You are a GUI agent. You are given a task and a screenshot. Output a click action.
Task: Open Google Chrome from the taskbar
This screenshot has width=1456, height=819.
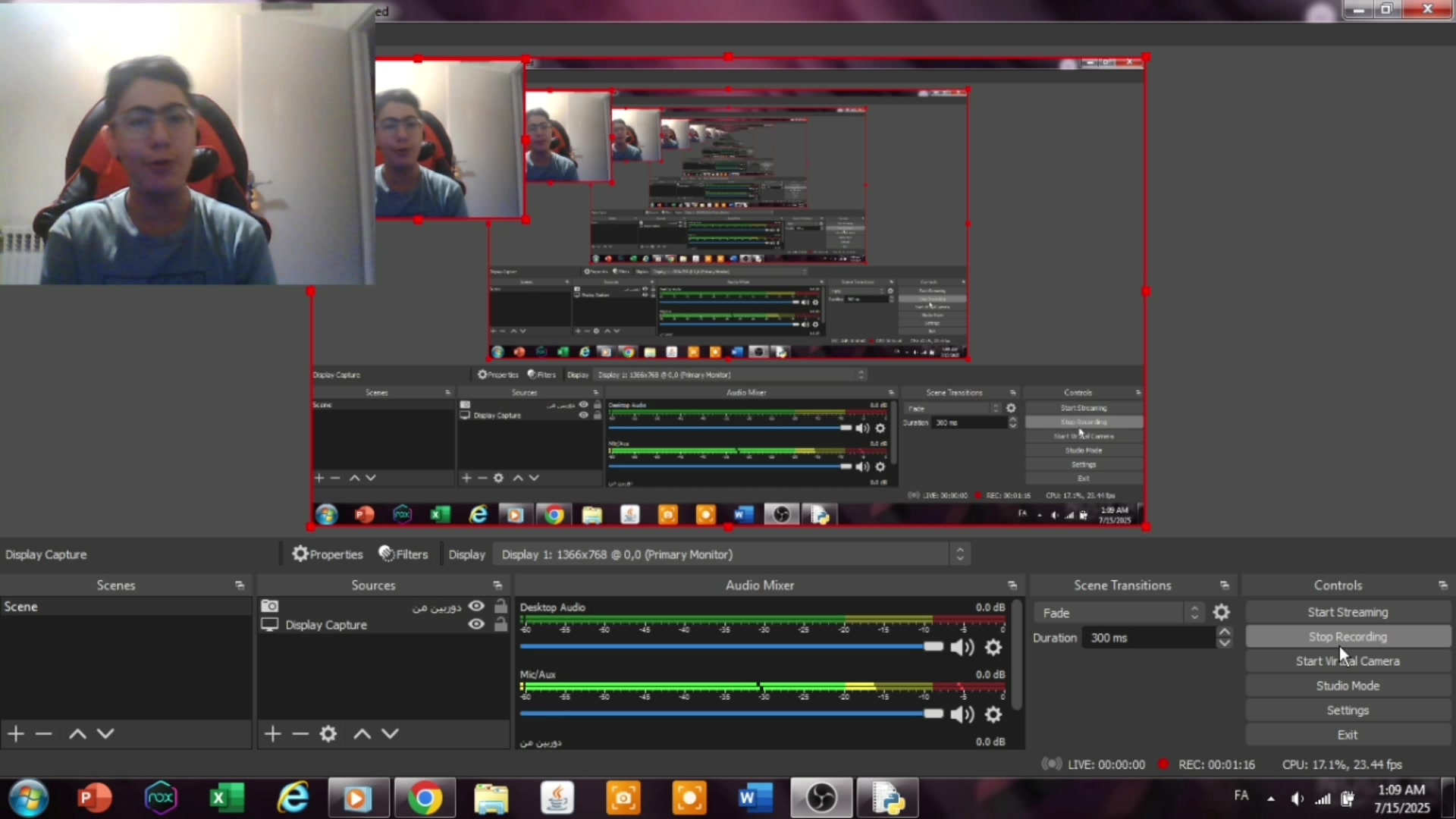(x=425, y=798)
